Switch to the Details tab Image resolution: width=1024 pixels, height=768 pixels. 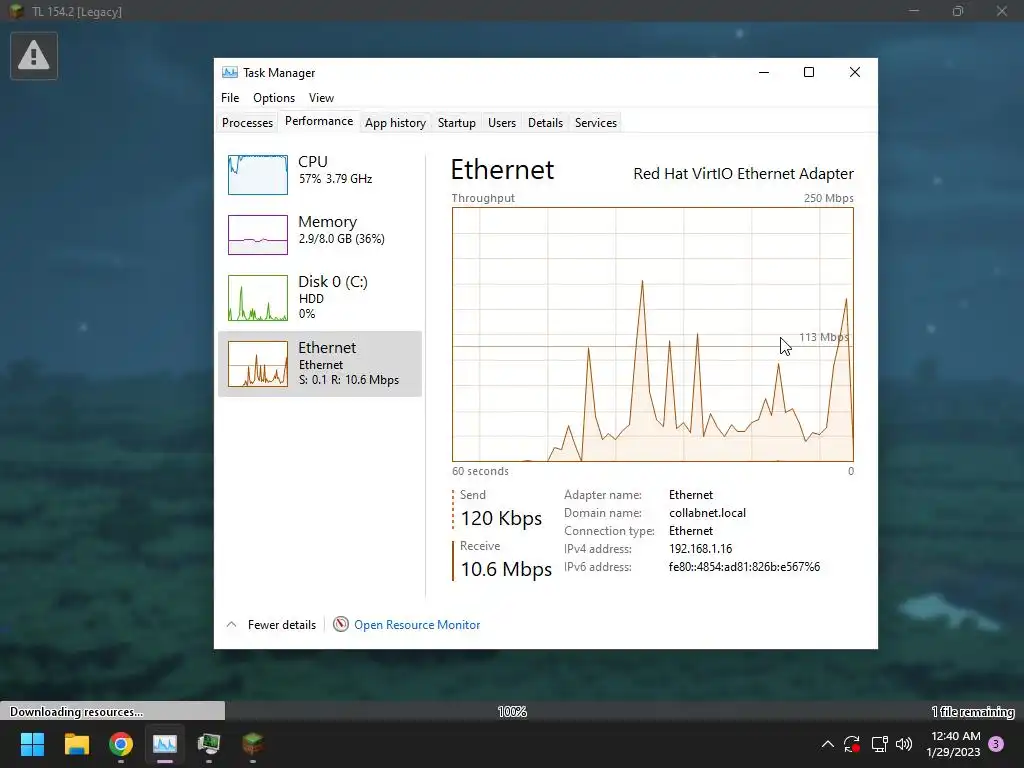coord(545,123)
